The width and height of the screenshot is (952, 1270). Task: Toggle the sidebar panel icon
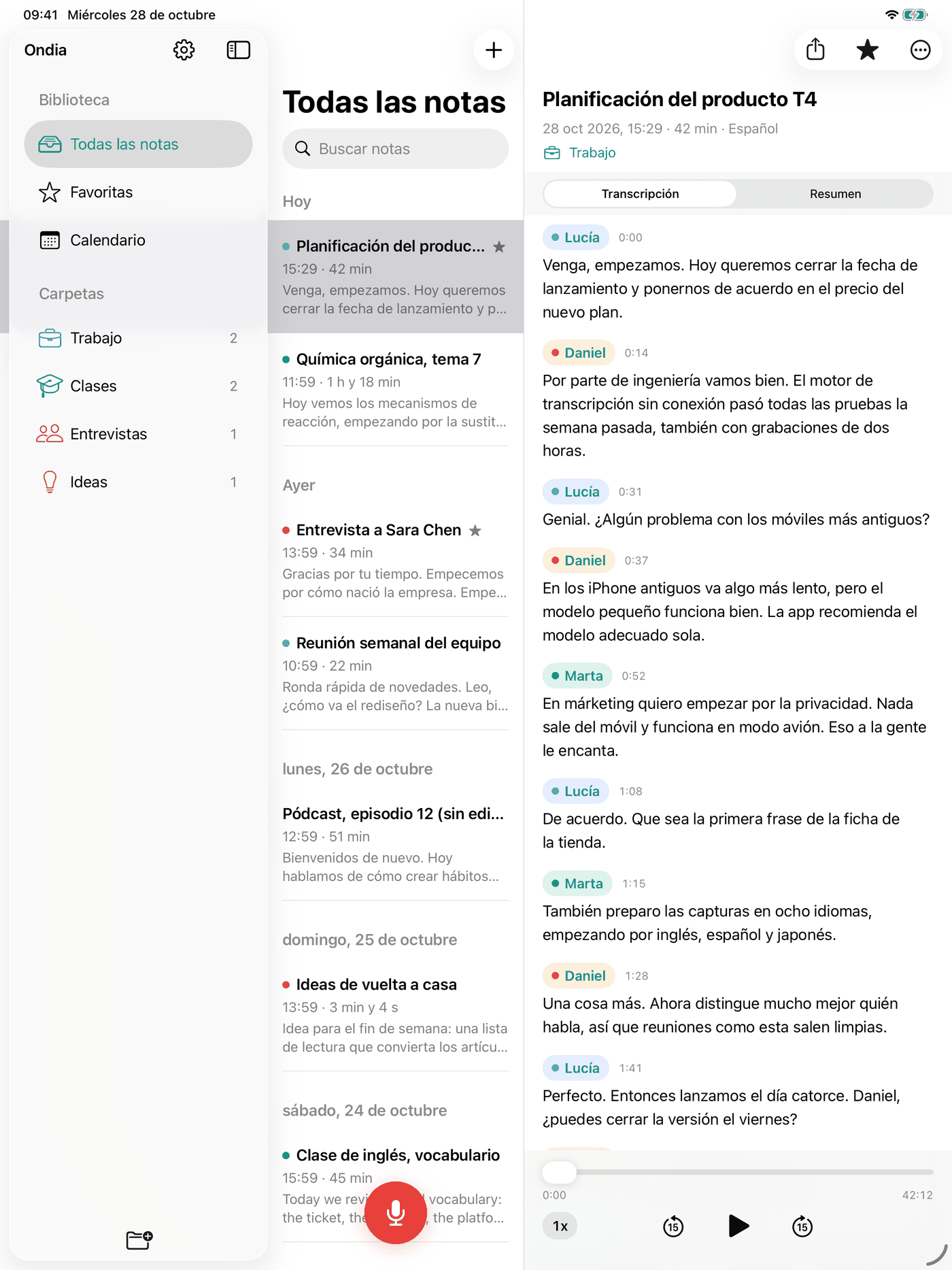point(238,50)
